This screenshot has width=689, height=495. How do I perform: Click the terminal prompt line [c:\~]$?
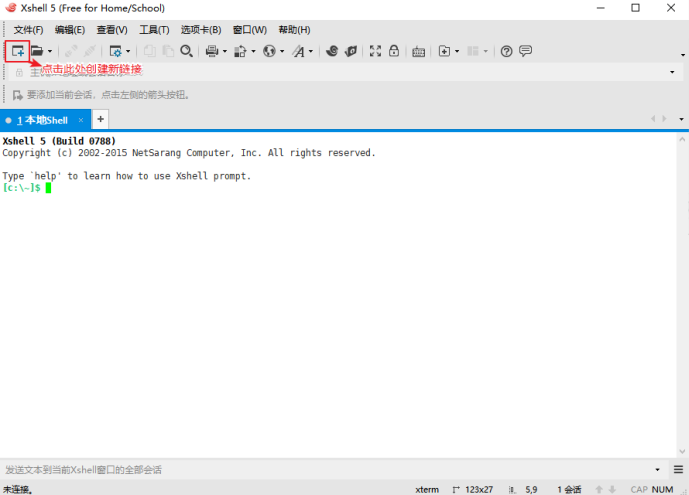click(22, 188)
